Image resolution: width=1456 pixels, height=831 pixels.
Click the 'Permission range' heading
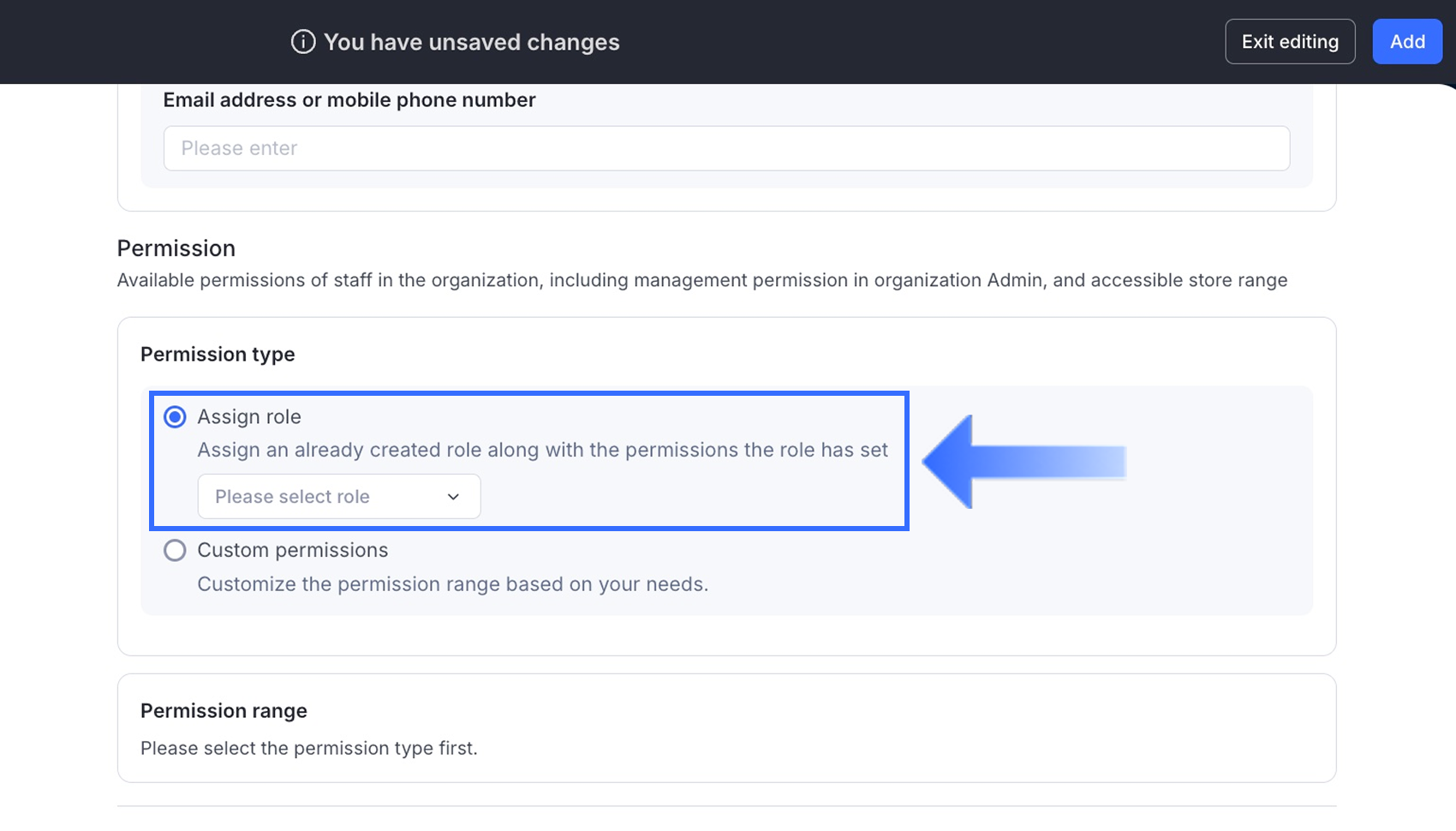[224, 711]
